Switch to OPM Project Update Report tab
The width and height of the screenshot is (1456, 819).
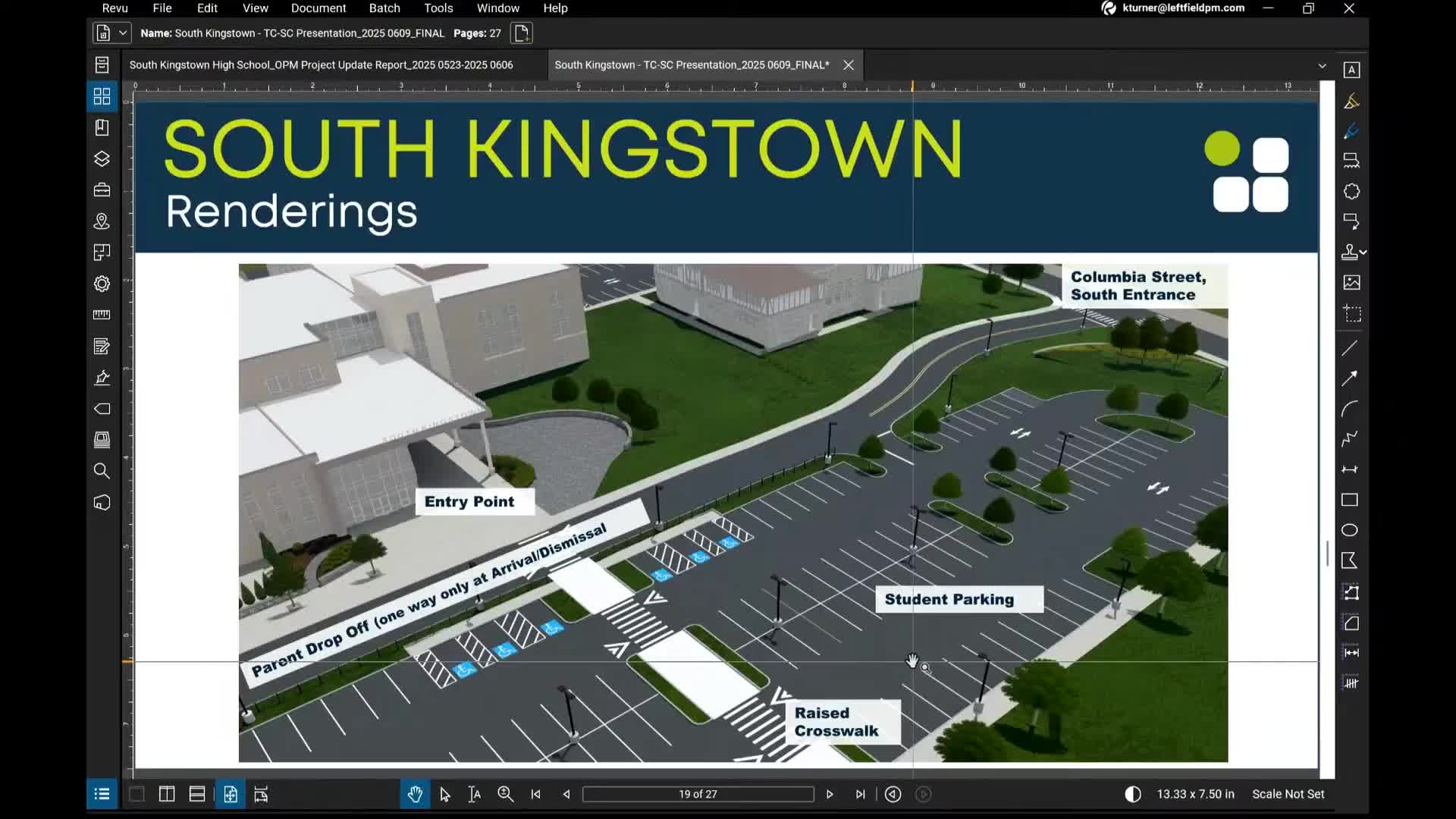pyautogui.click(x=321, y=65)
